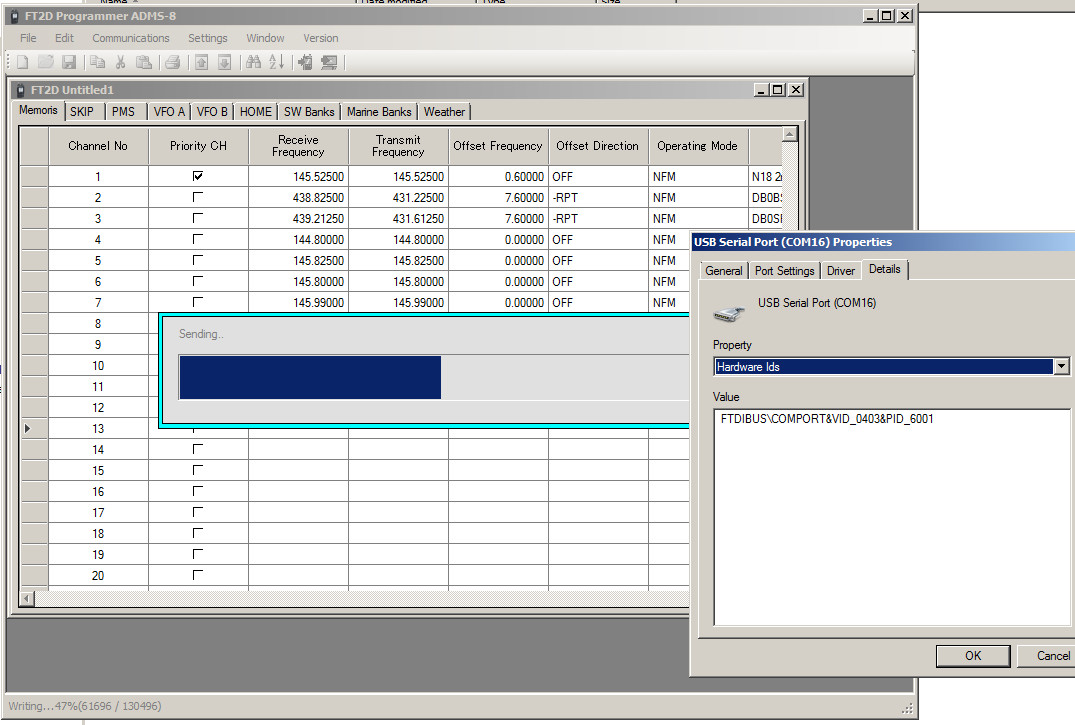Open the Property dropdown showing Hardware Ids
Screen dimensions: 1075x725
1061,366
